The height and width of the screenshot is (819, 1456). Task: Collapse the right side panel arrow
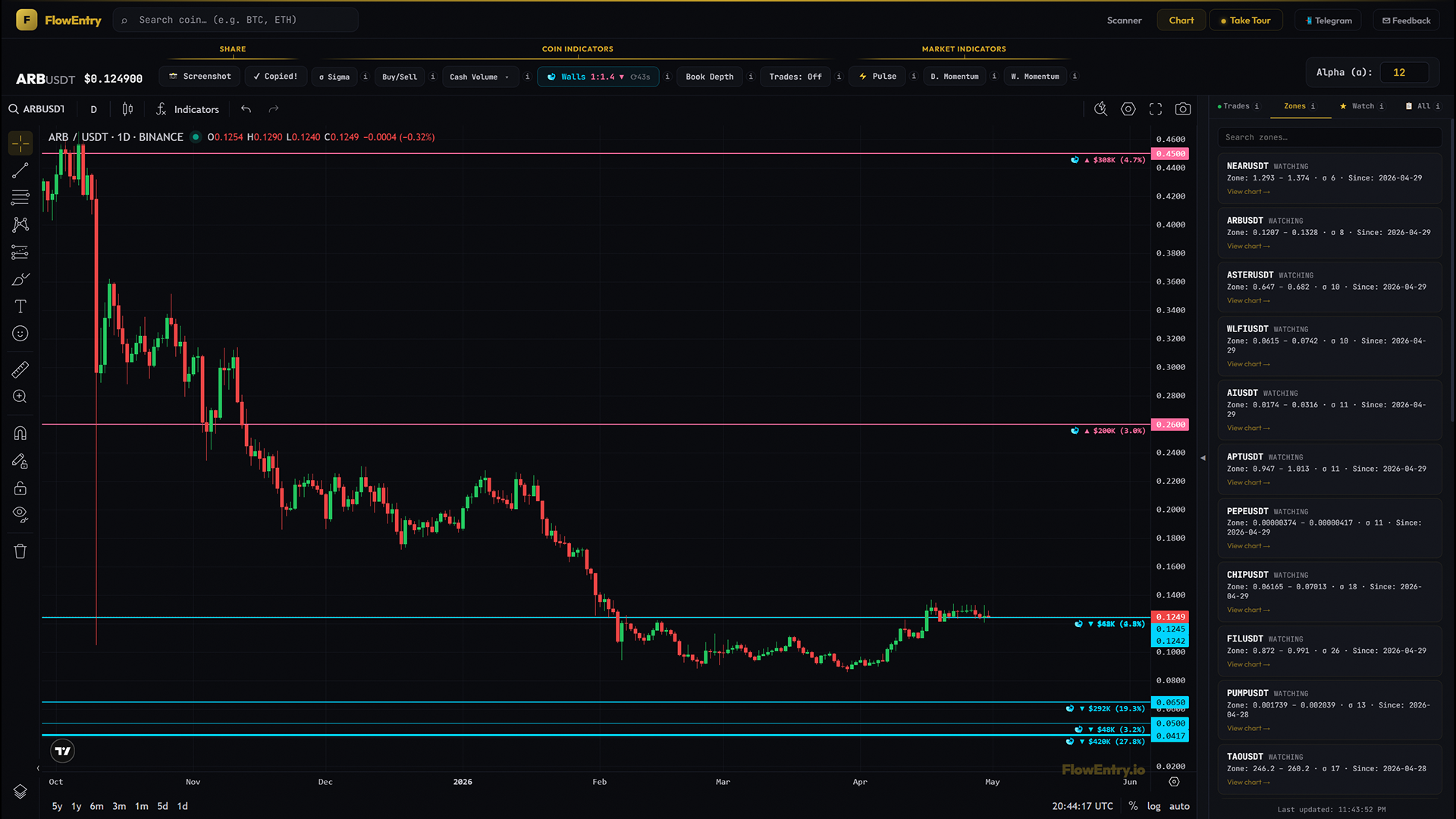pyautogui.click(x=1203, y=458)
